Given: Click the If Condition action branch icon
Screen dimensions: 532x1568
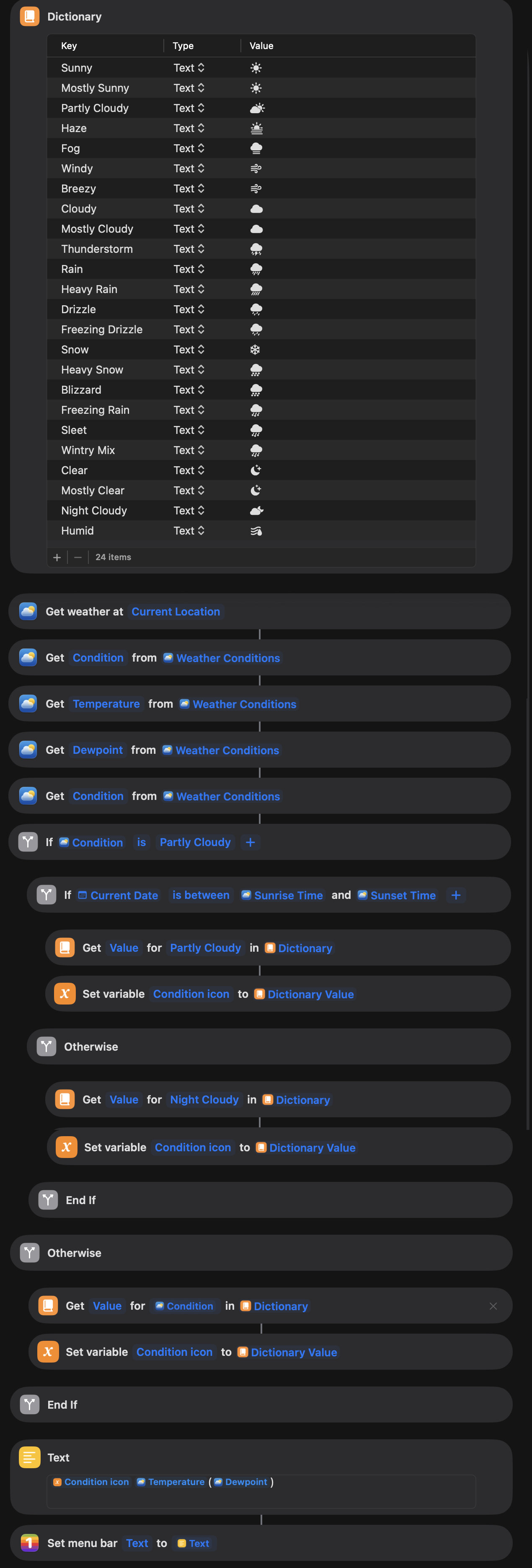Looking at the screenshot, I should 28,842.
